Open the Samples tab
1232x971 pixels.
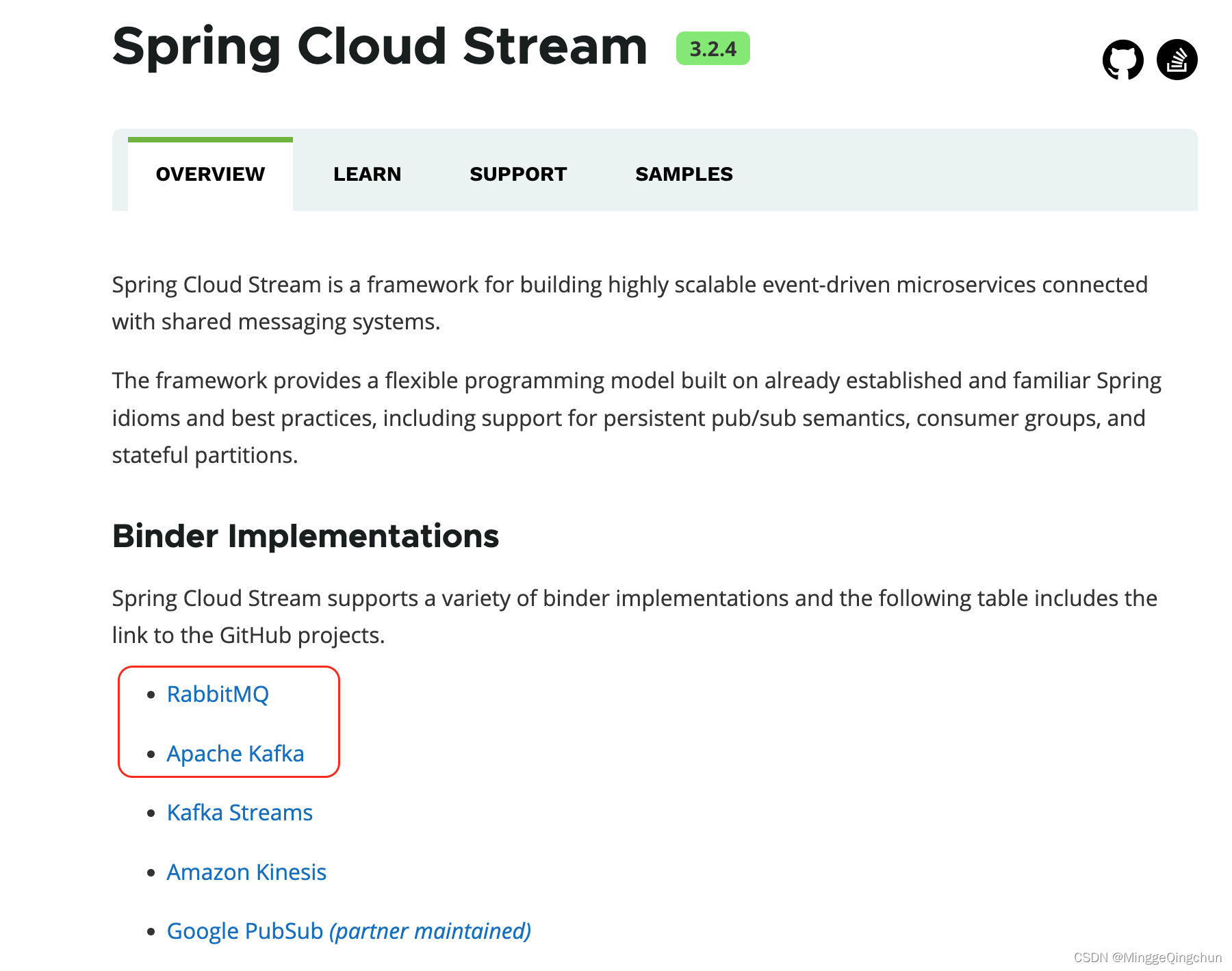tap(684, 174)
